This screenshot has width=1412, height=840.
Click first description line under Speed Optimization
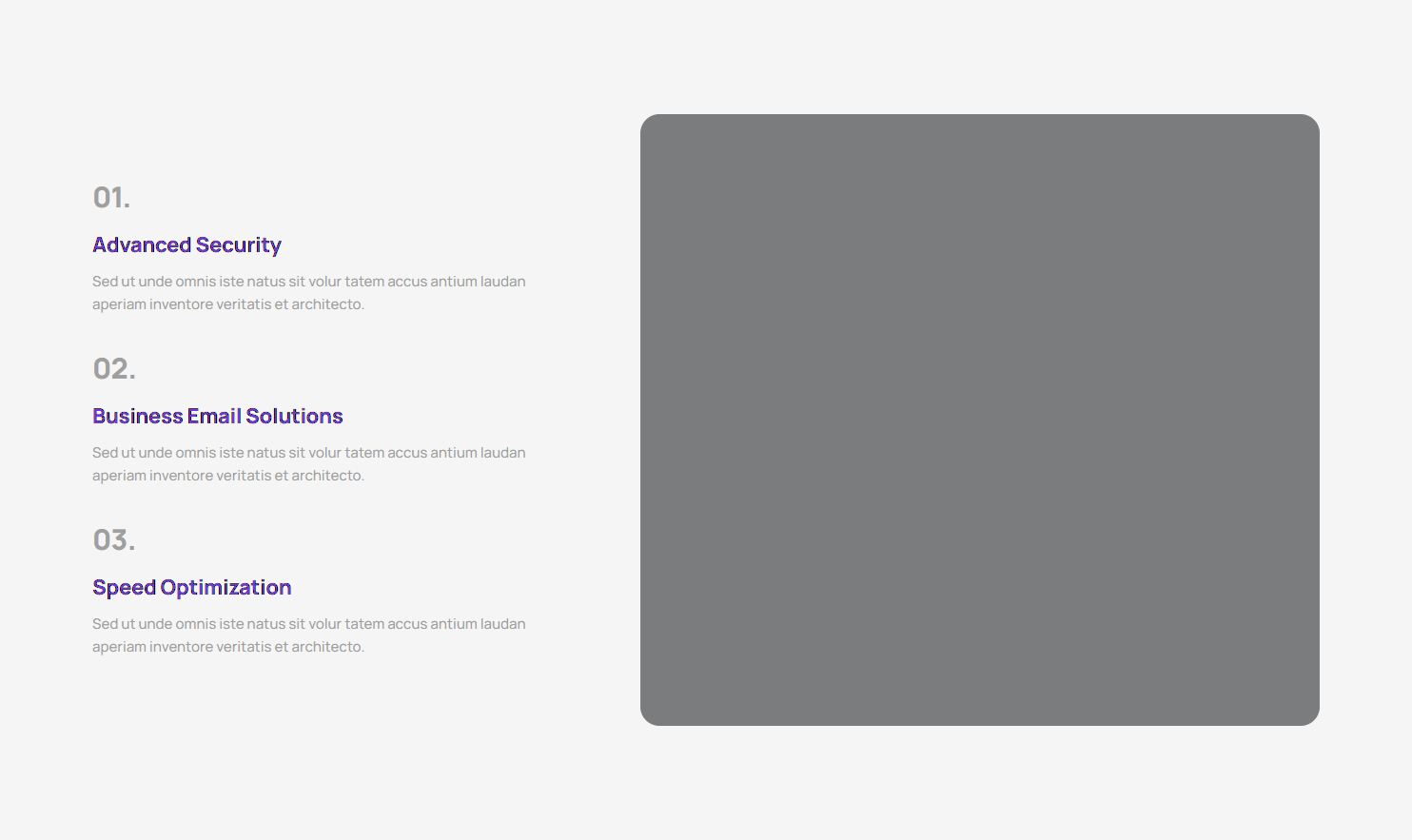pyautogui.click(x=308, y=624)
